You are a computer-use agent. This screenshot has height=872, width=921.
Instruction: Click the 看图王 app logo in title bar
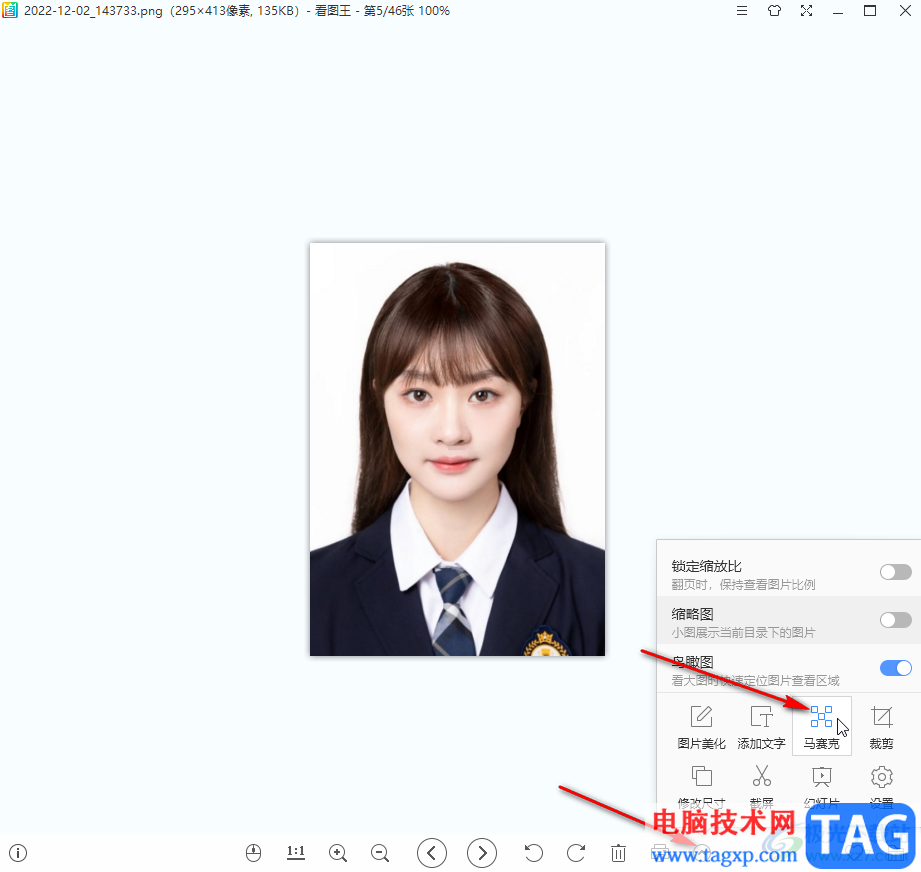pyautogui.click(x=10, y=11)
